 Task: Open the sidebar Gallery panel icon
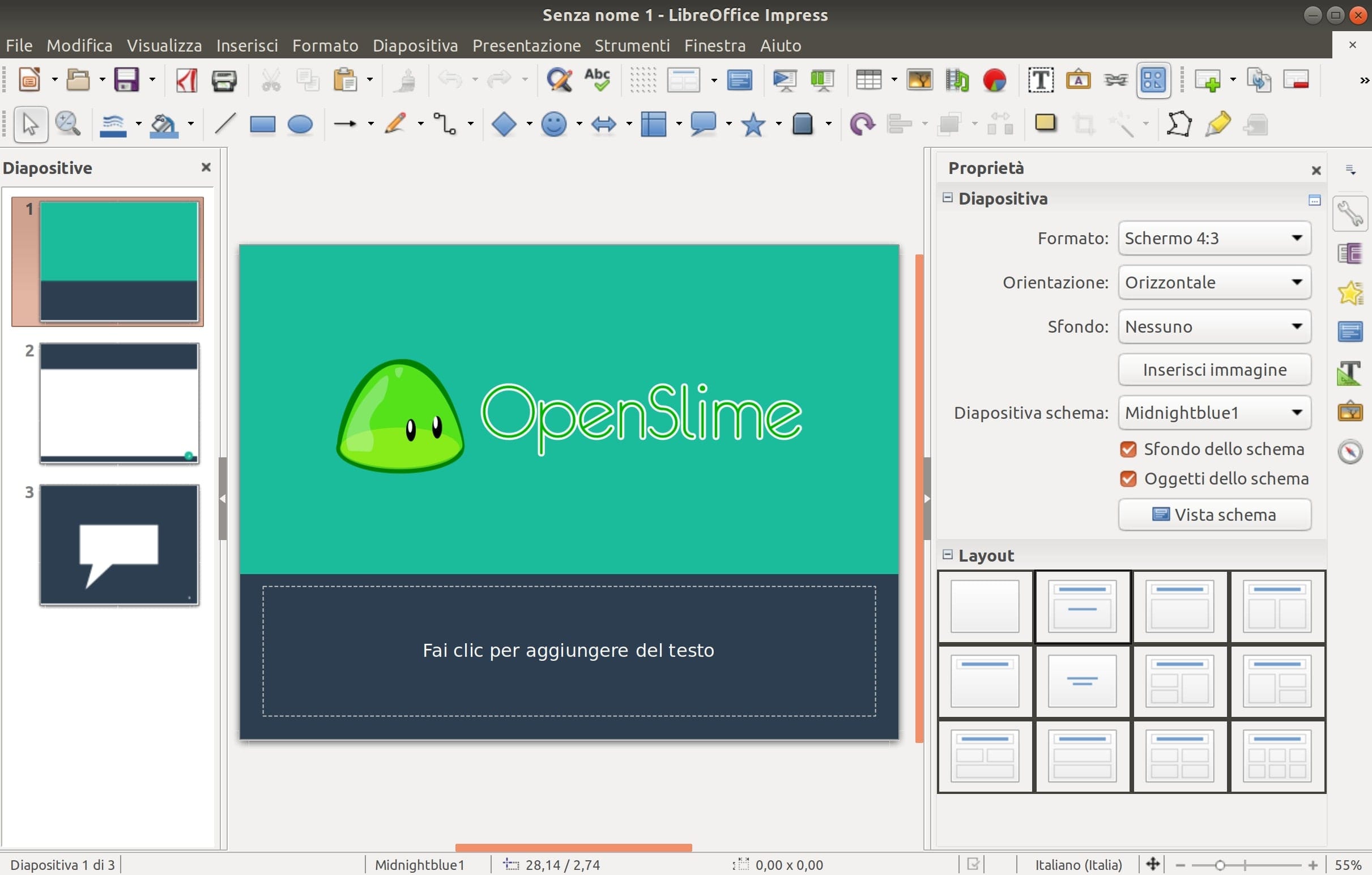[1350, 411]
